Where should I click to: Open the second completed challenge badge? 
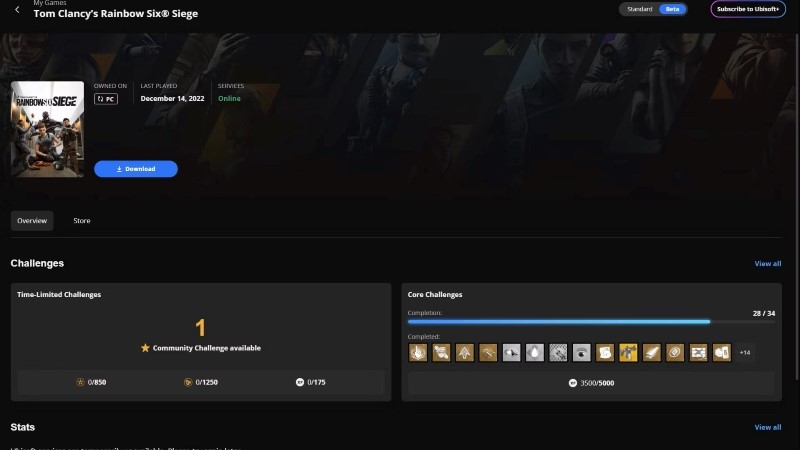441,353
